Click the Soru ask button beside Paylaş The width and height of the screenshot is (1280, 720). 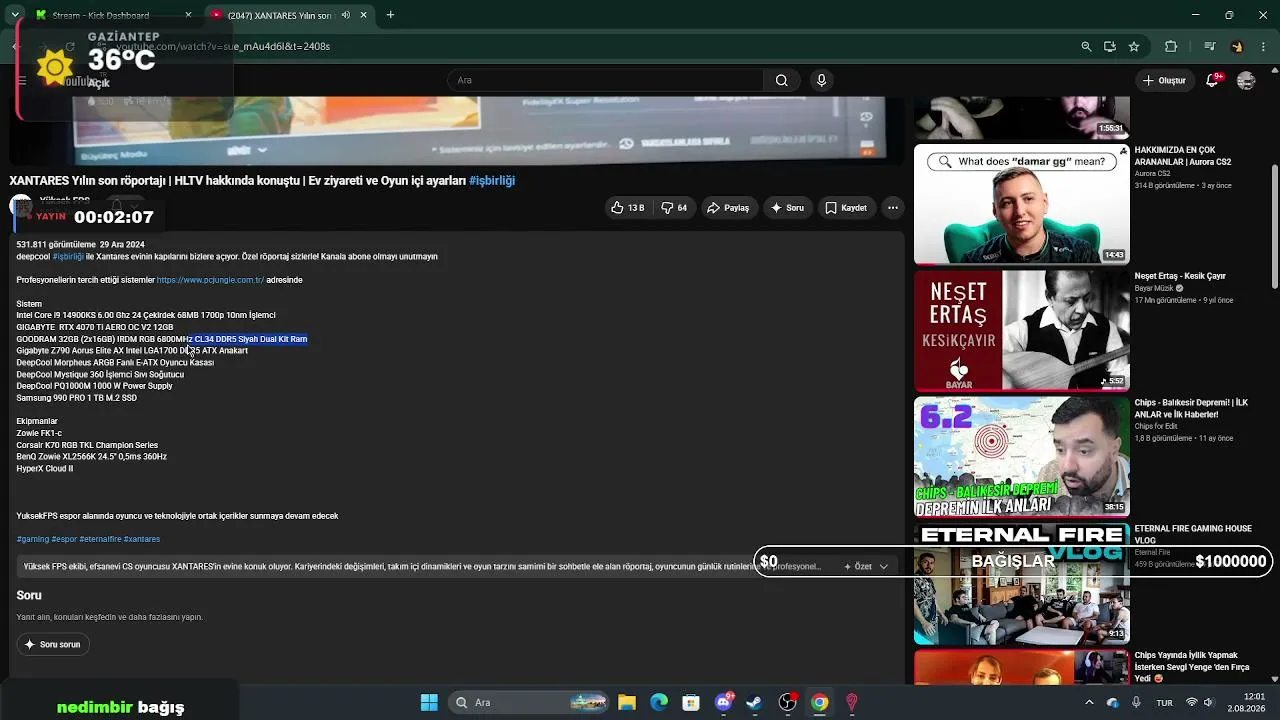click(x=787, y=208)
